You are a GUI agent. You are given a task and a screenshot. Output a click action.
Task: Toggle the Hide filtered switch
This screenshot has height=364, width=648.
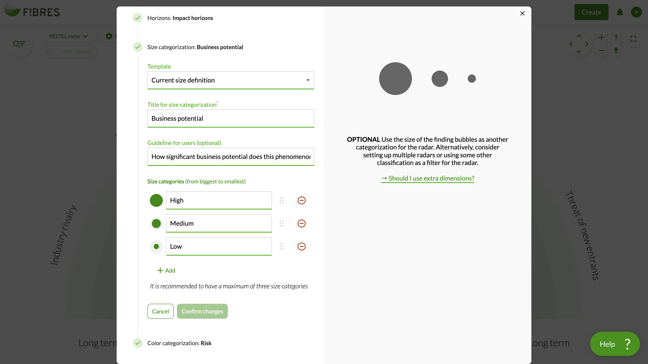point(50,51)
